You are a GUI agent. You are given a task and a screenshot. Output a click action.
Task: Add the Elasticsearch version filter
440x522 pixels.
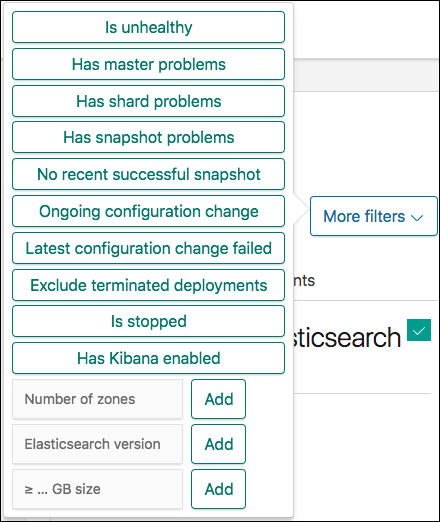[x=218, y=444]
